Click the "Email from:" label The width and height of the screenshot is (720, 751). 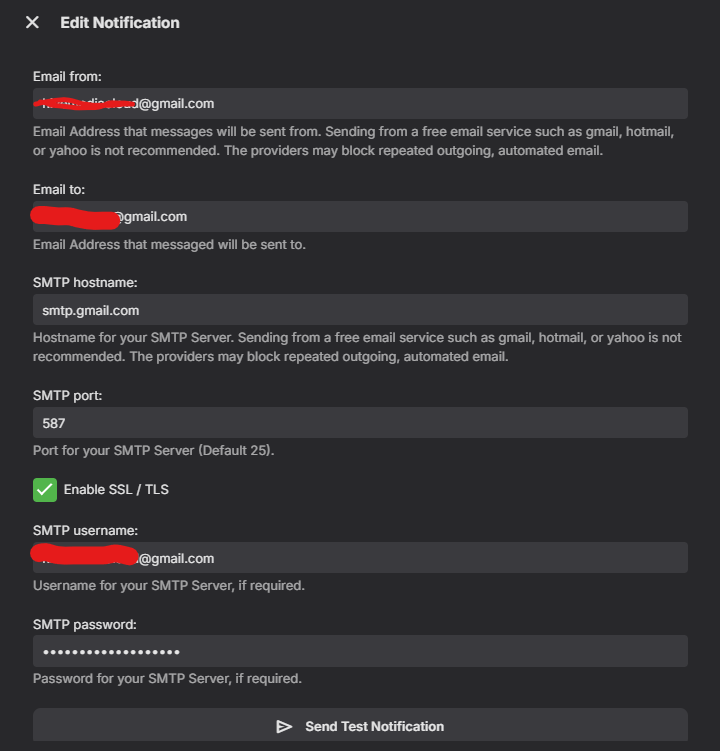coord(68,76)
